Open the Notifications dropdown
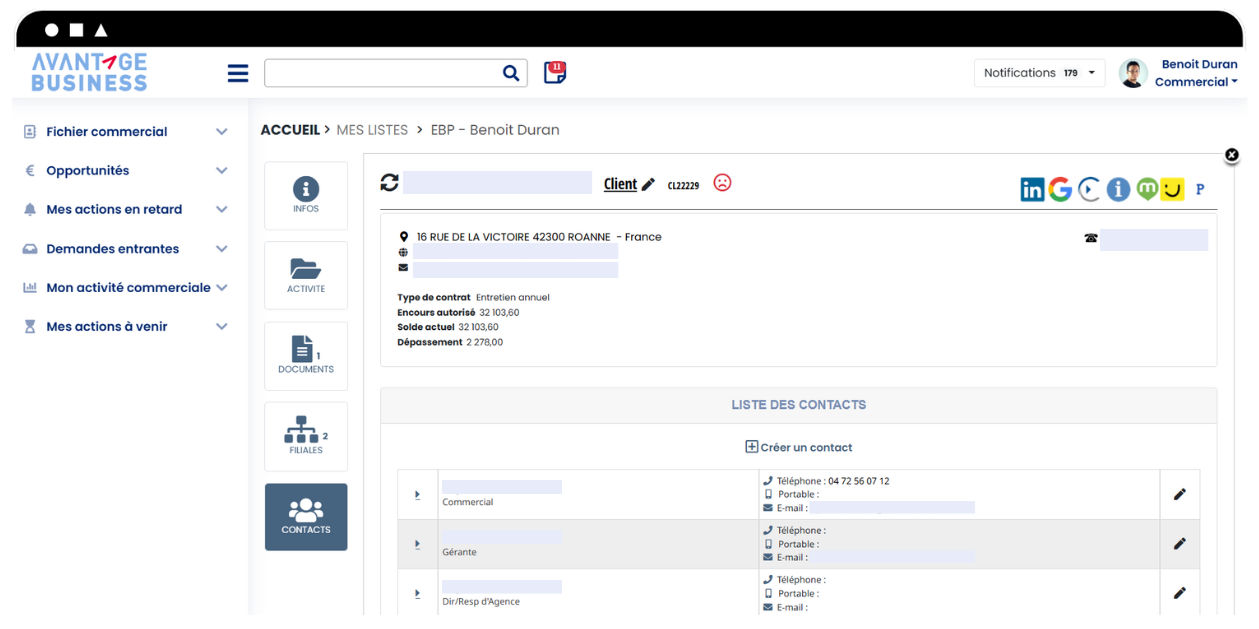1259x629 pixels. pyautogui.click(x=1040, y=72)
